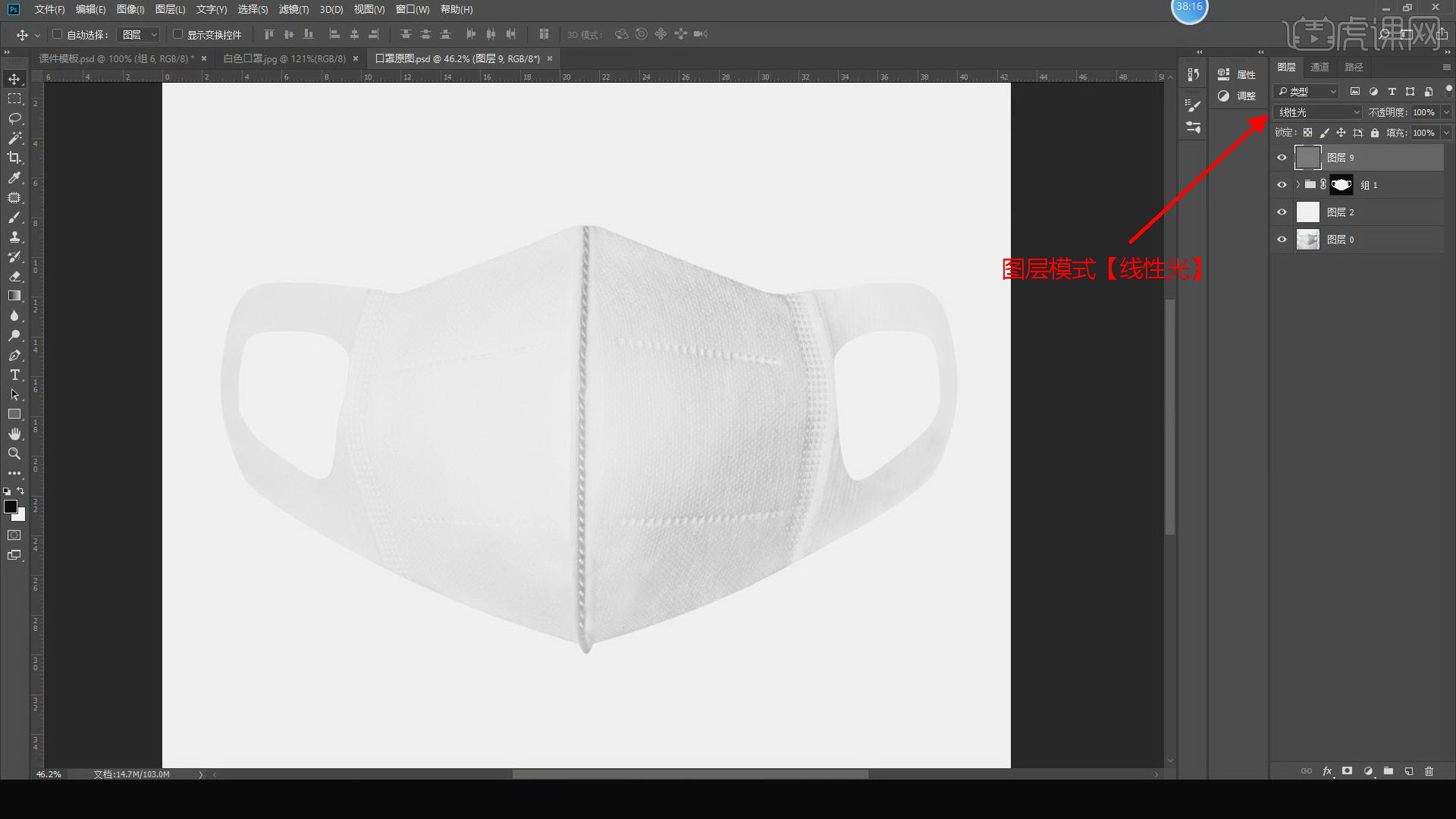1456x819 pixels.
Task: Select the Crop tool
Action: [14, 158]
